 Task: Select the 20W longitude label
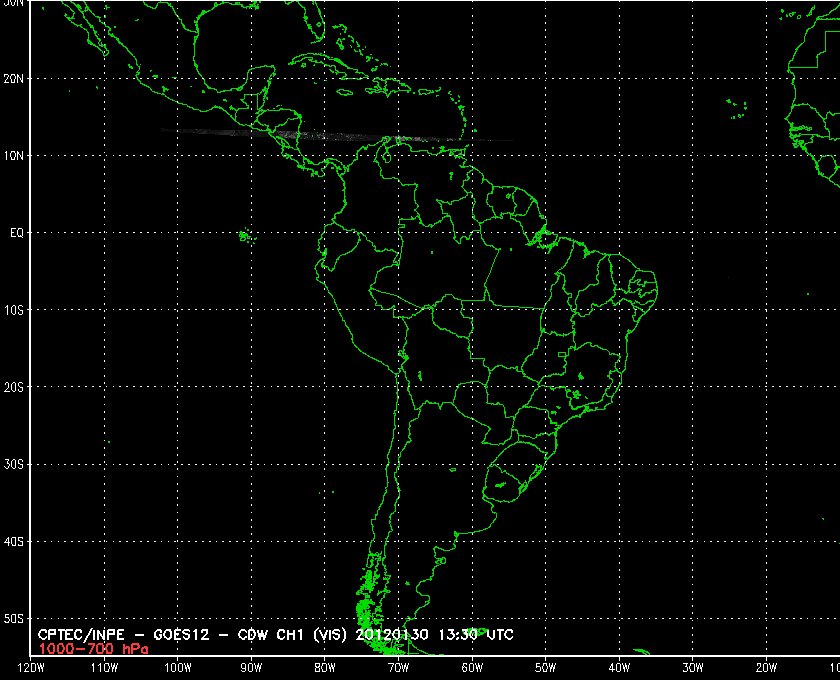point(766,668)
